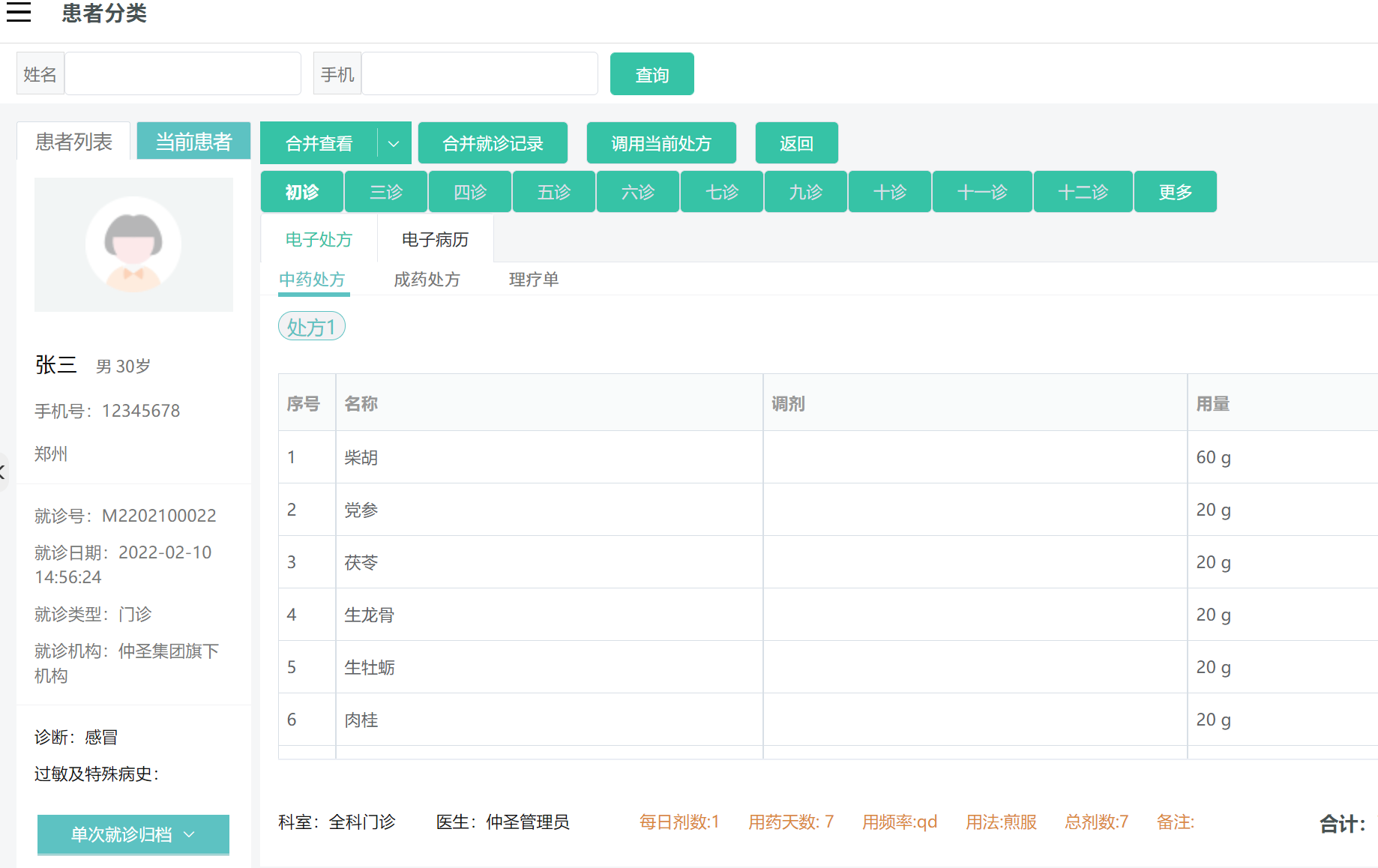Select the 十二诊 visit tab

click(1083, 192)
